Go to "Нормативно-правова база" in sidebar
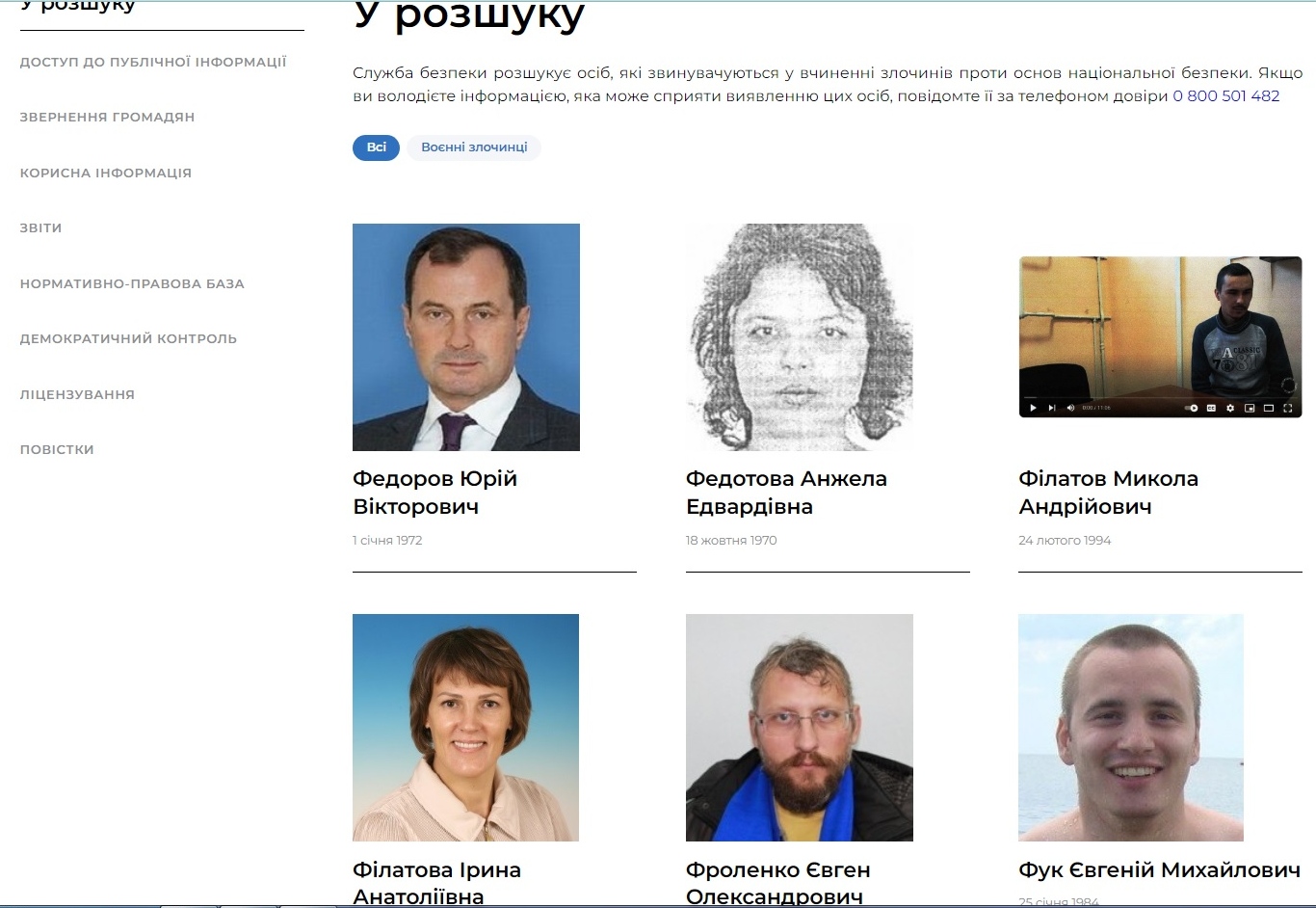Viewport: 1316px width, 908px height. [x=132, y=283]
